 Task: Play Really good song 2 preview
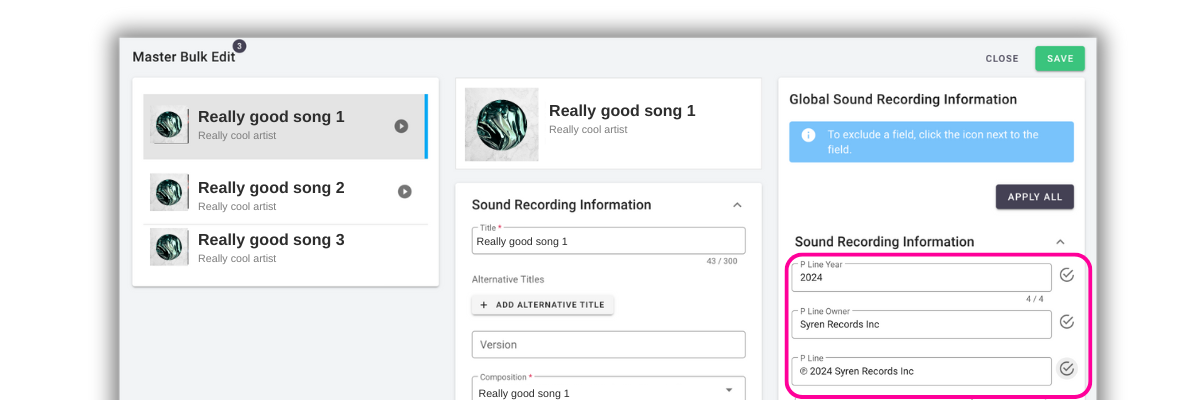405,191
